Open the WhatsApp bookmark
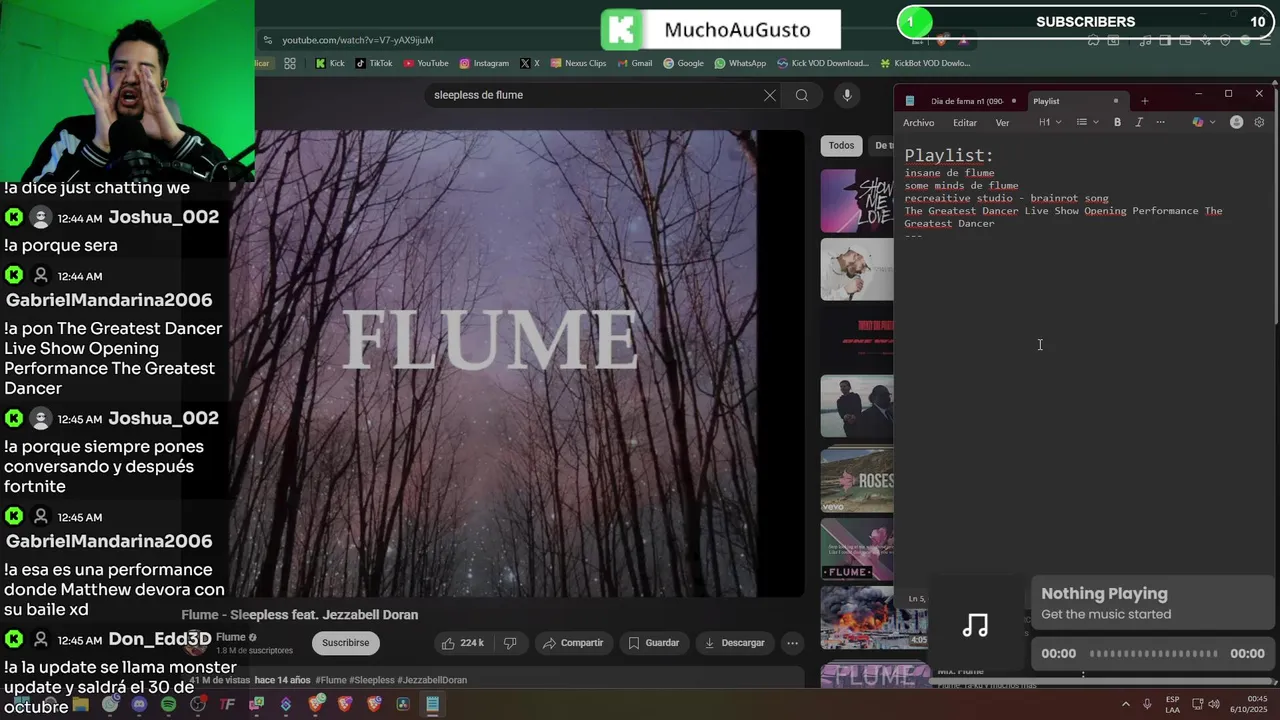This screenshot has width=1280, height=720. coord(740,63)
